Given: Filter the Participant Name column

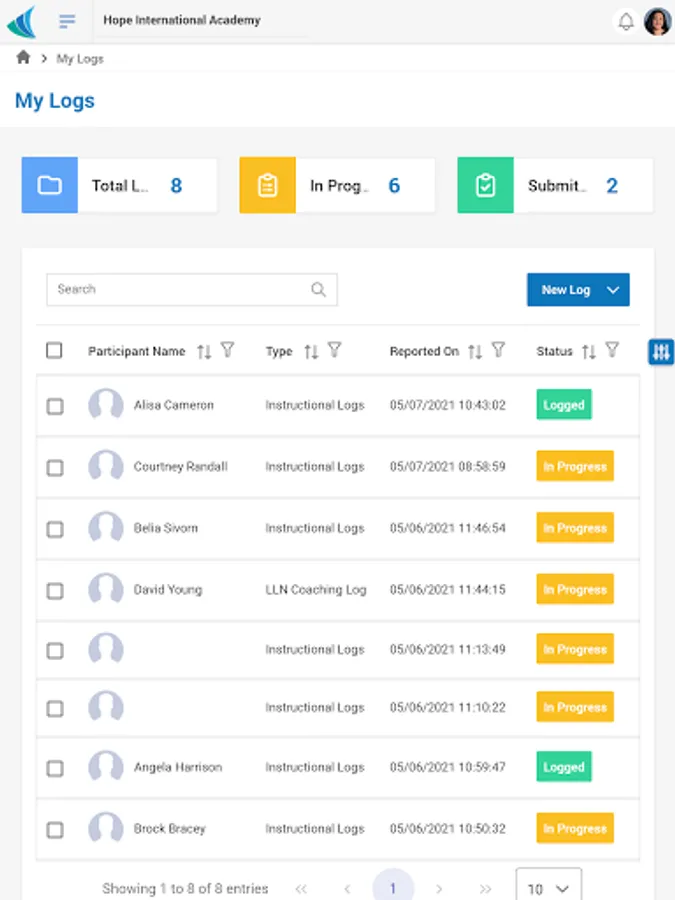Looking at the screenshot, I should pos(227,350).
